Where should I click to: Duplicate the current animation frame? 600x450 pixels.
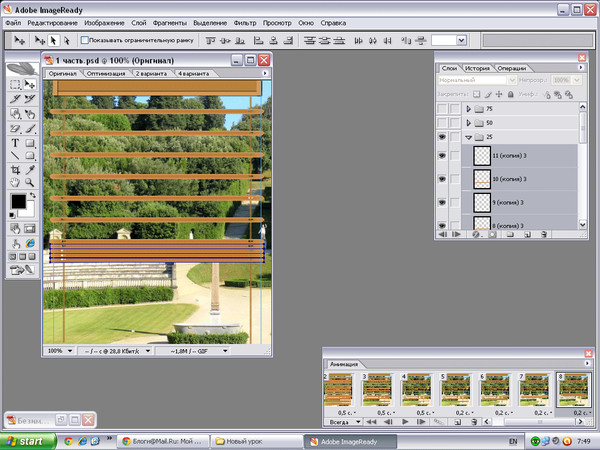(457, 422)
